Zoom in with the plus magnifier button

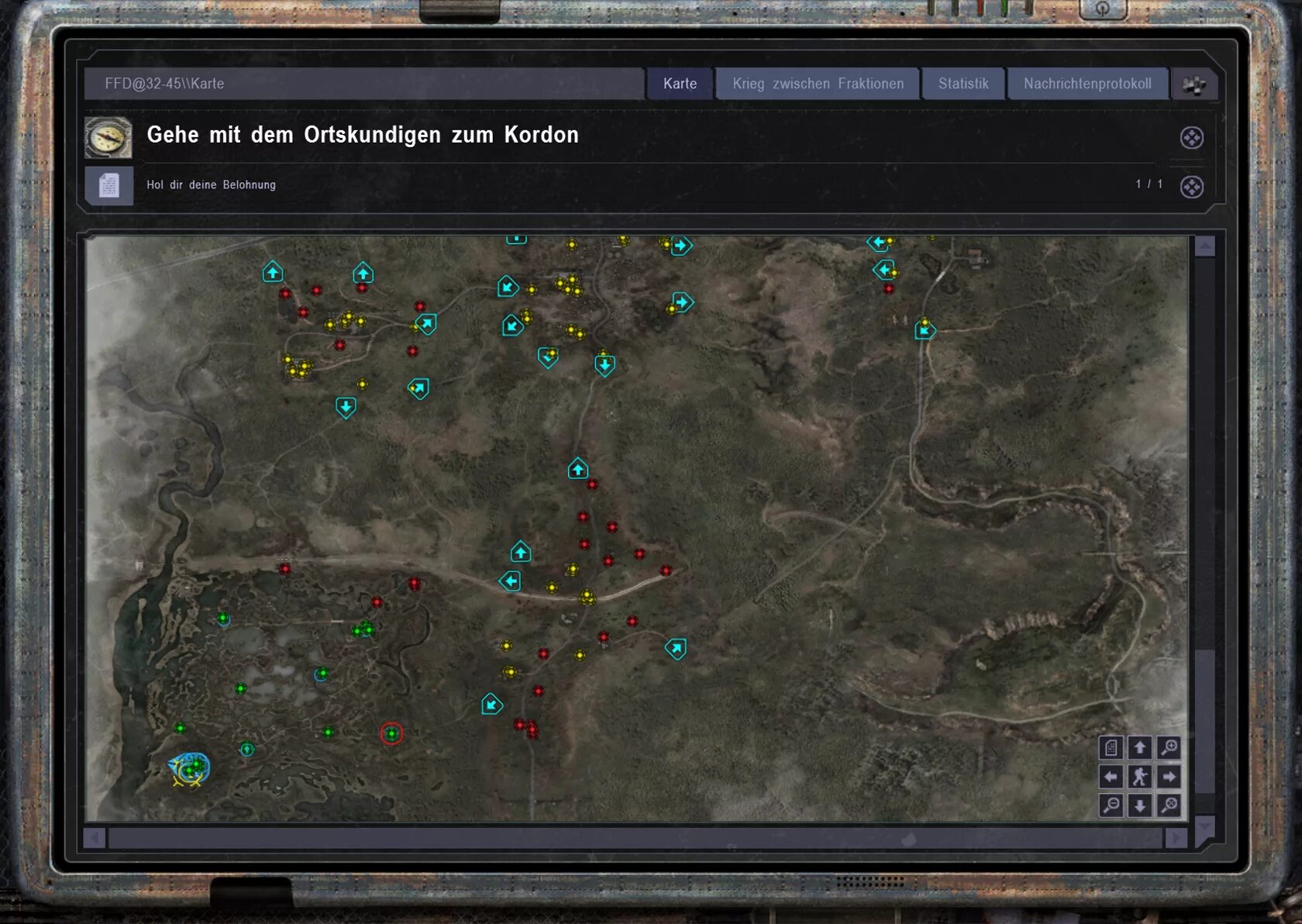point(1169,748)
